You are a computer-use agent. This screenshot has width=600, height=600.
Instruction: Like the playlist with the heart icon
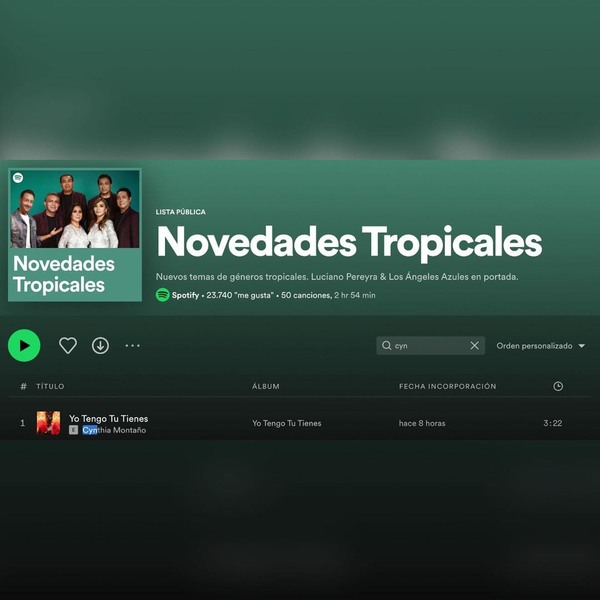pyautogui.click(x=68, y=346)
